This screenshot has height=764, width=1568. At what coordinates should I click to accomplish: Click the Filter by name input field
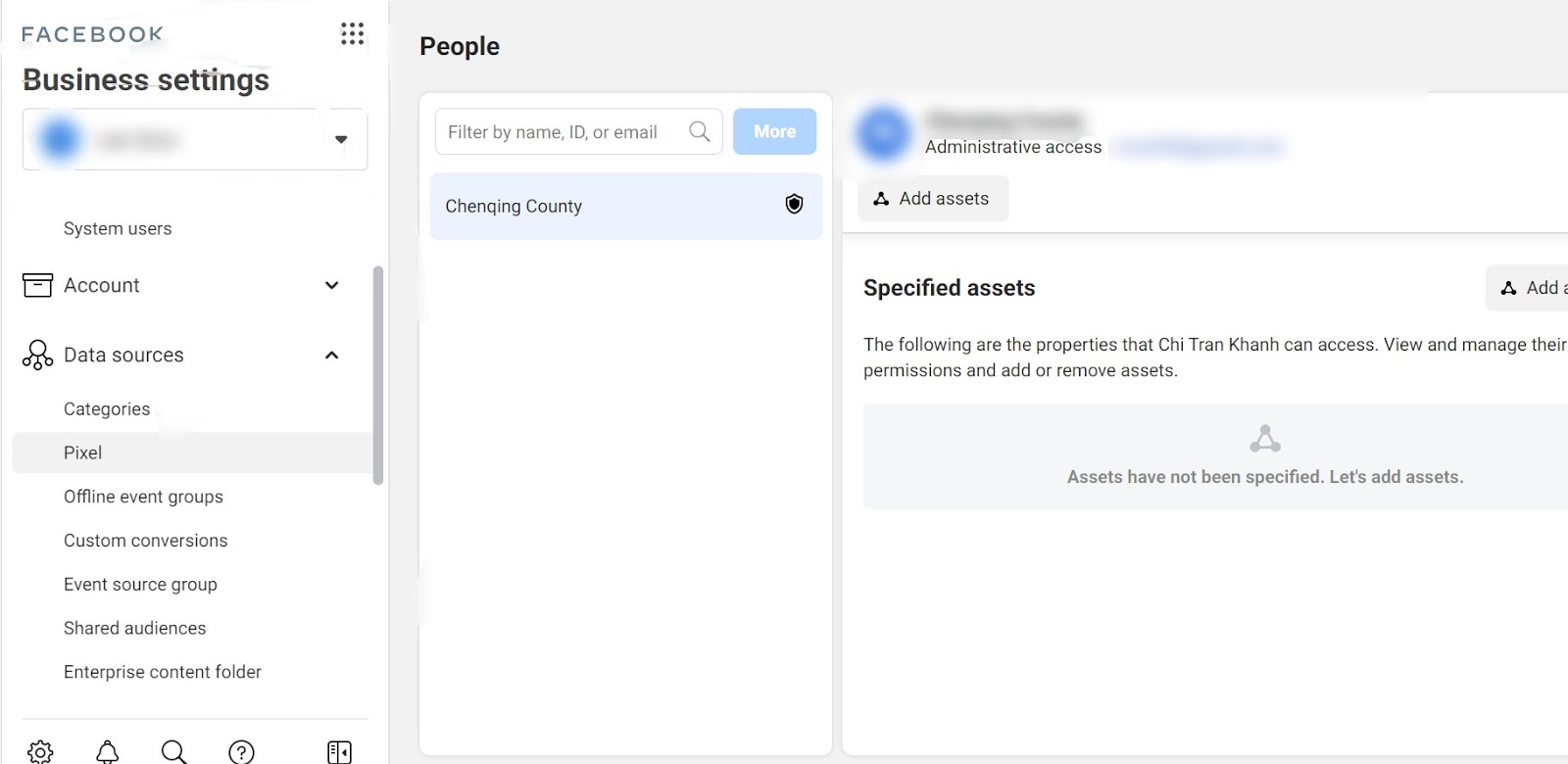(559, 132)
